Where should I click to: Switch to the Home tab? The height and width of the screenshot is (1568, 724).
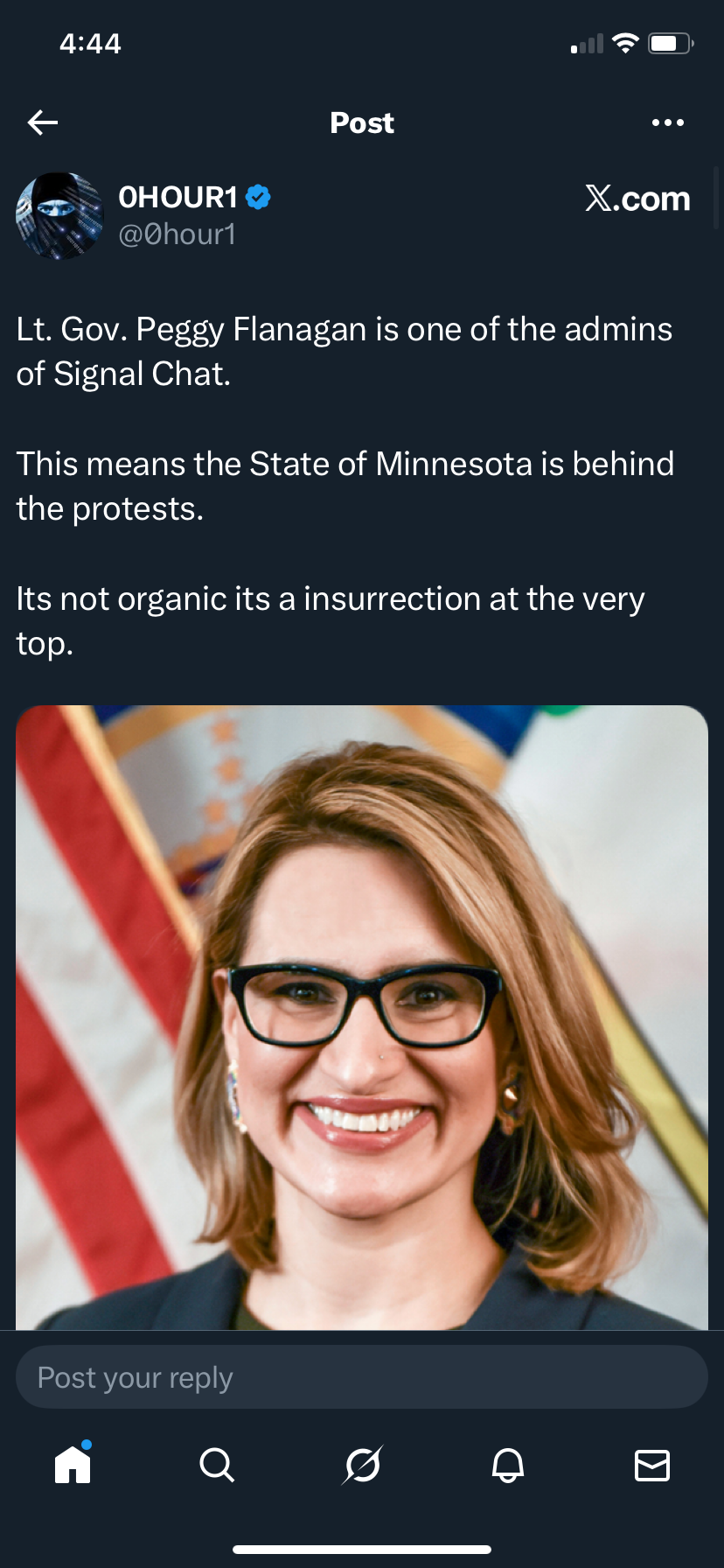(x=73, y=1463)
